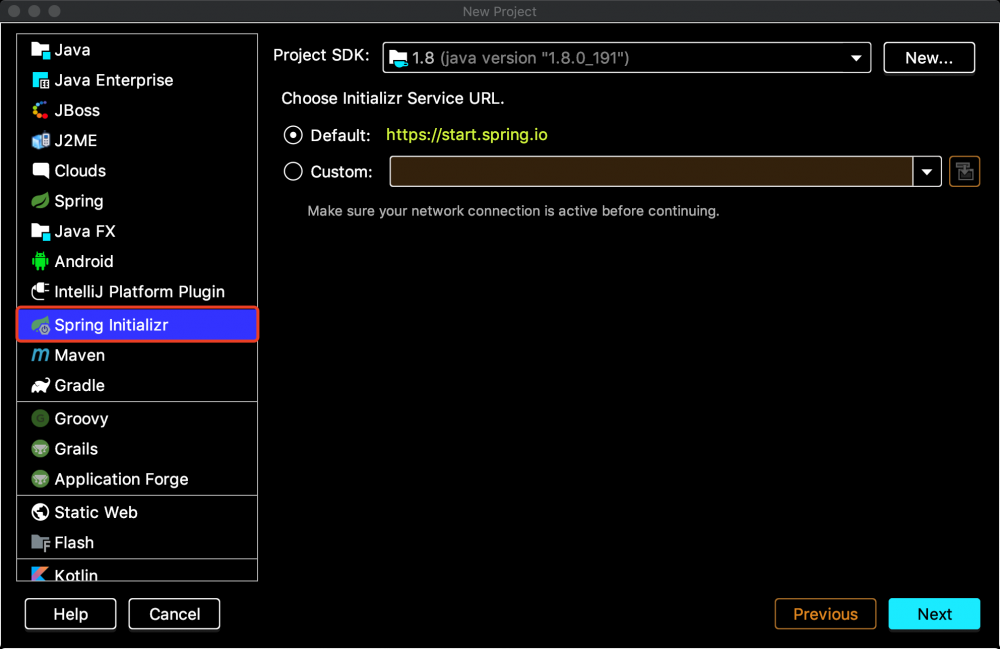
Task: Proceed with the Next button
Action: pyautogui.click(x=934, y=614)
